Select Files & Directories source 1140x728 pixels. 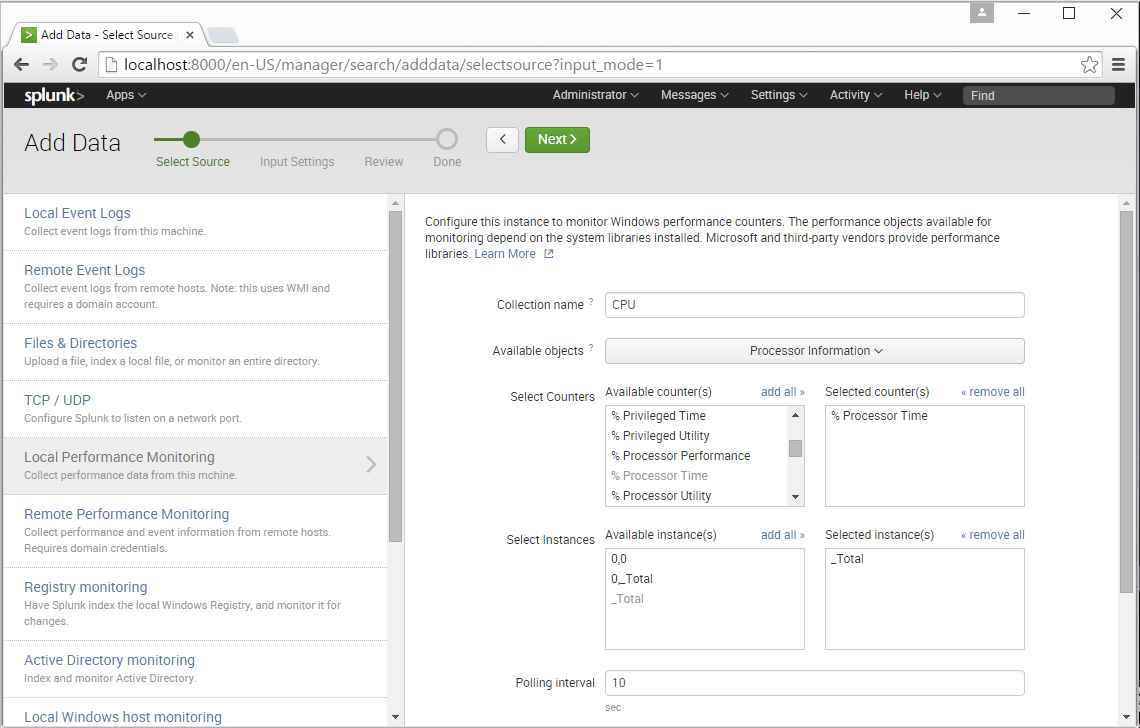81,343
